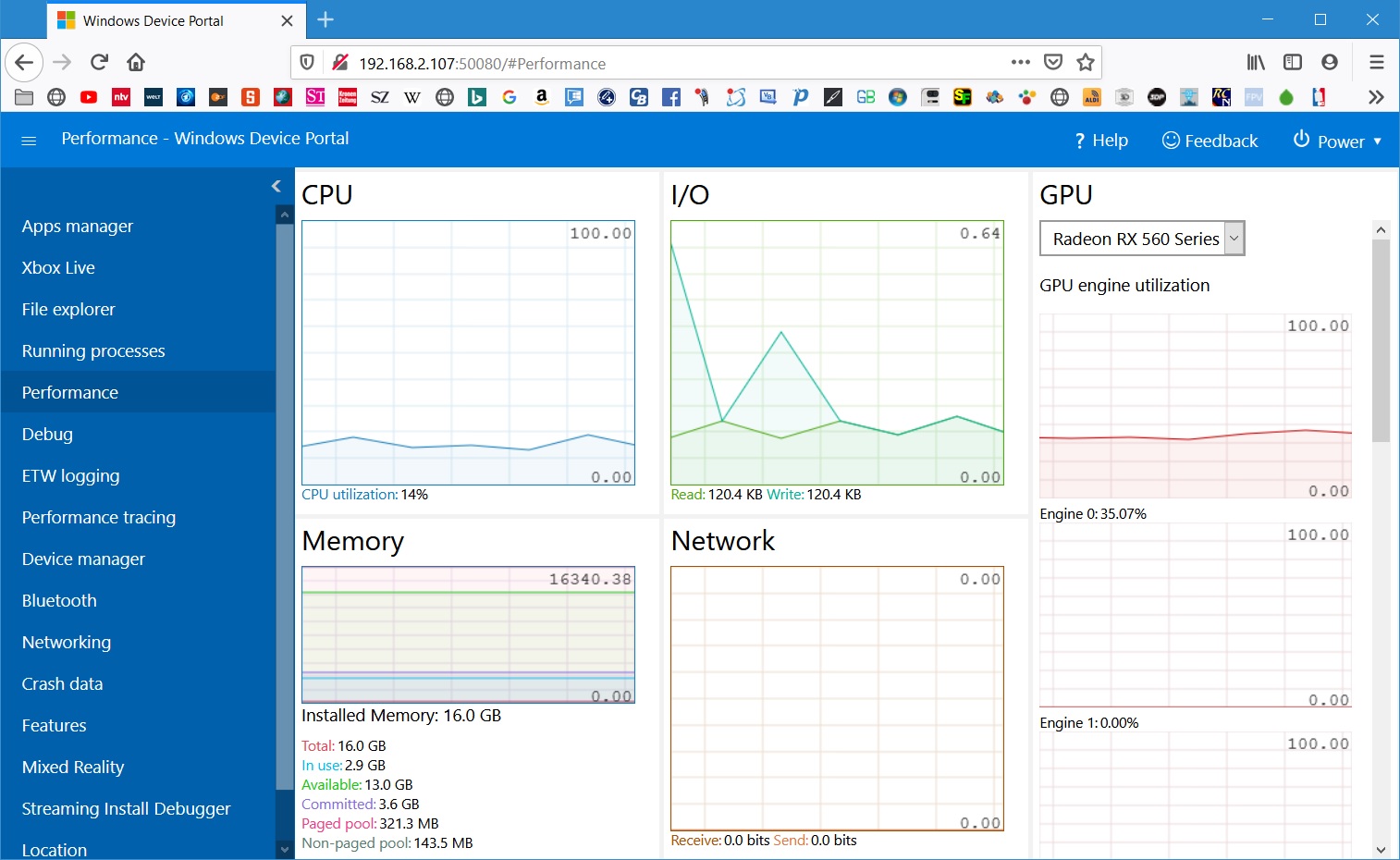Open the hamburger navigation menu in portal header
This screenshot has width=1400, height=860.
click(x=29, y=141)
